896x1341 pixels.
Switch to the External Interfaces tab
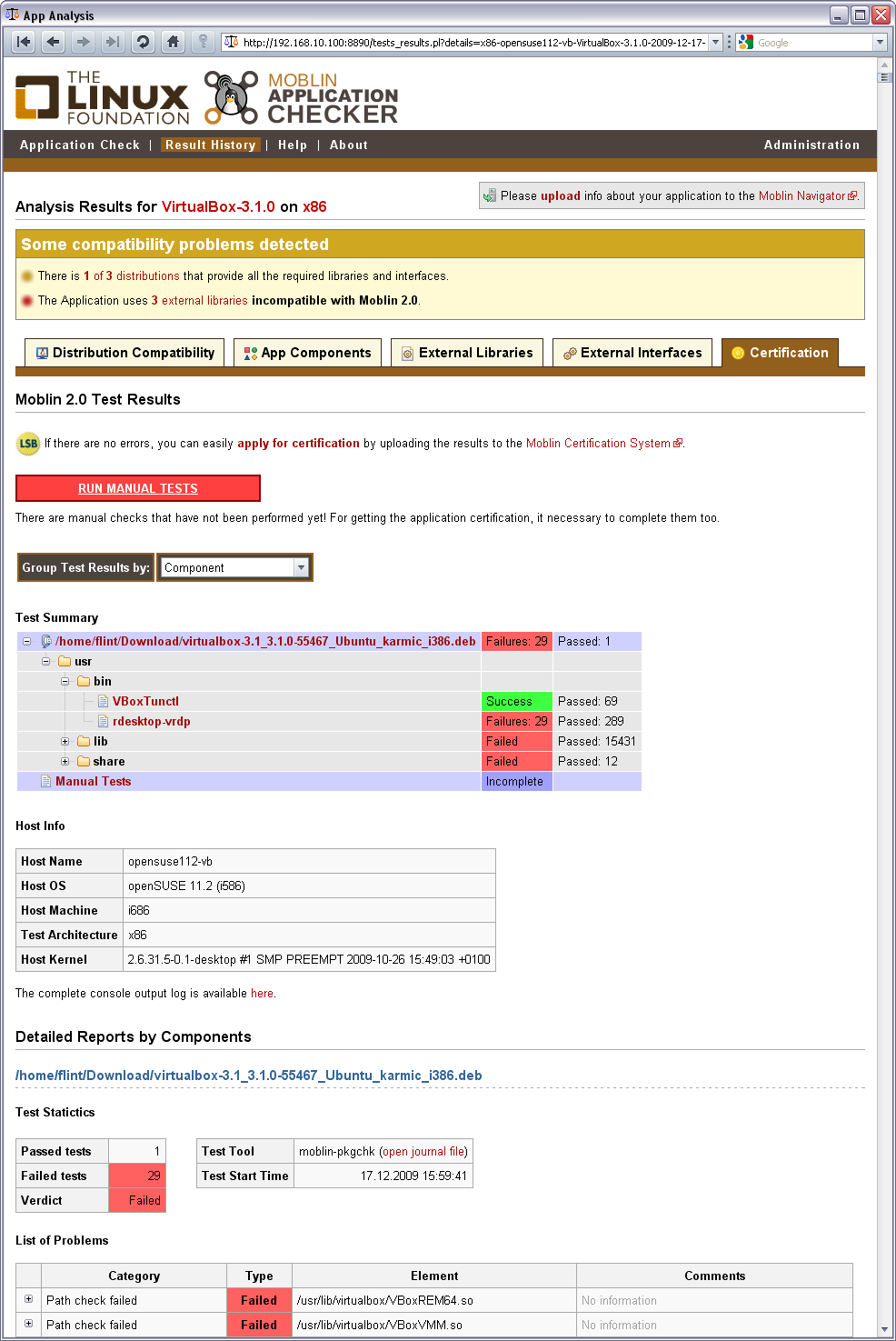pos(632,353)
